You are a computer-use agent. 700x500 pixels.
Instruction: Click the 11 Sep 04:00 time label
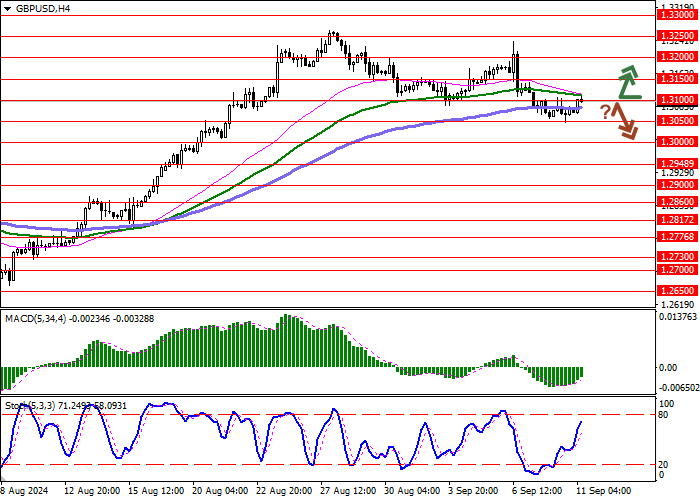coord(604,491)
